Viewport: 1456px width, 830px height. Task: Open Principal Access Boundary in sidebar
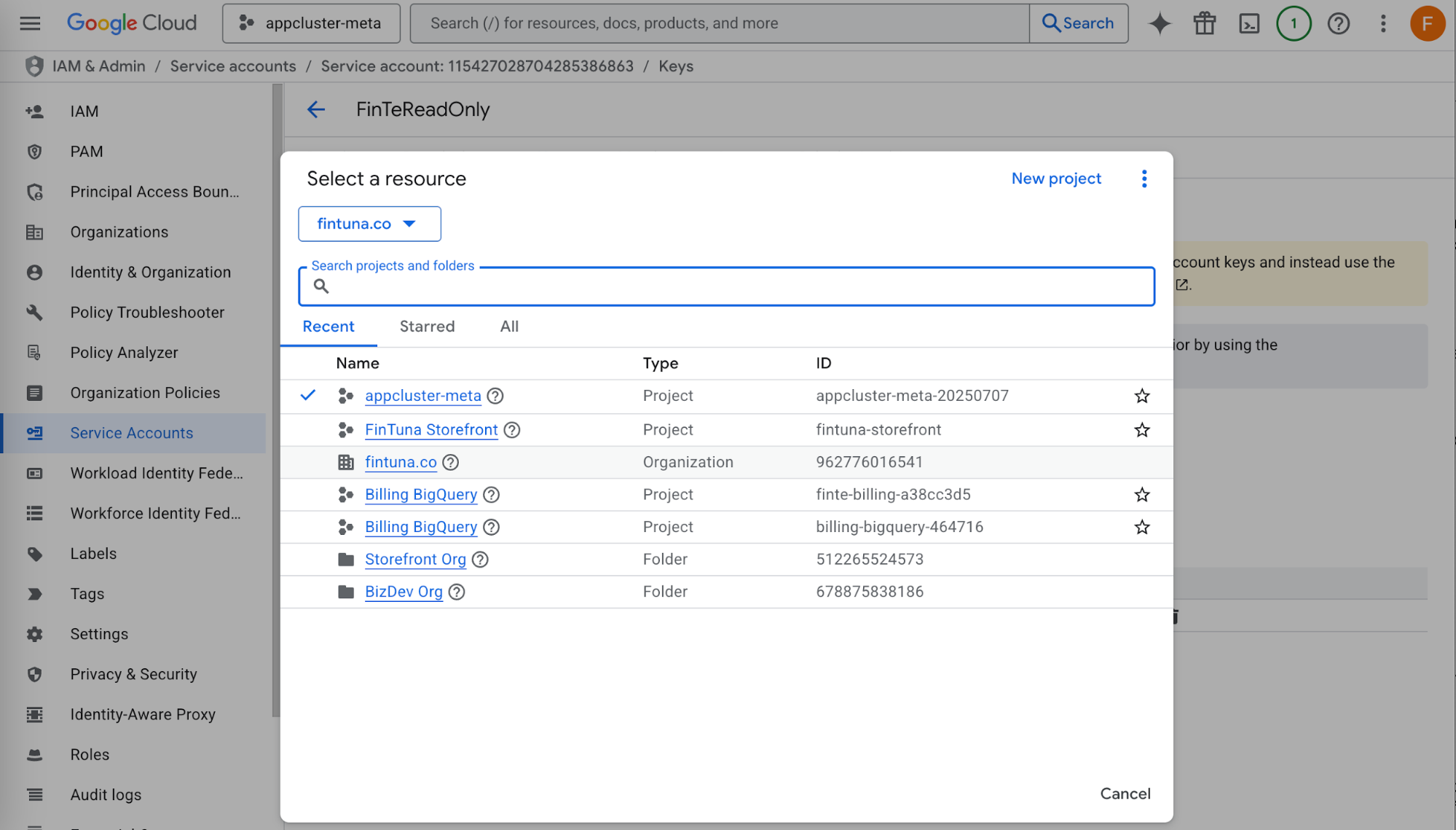pyautogui.click(x=133, y=192)
